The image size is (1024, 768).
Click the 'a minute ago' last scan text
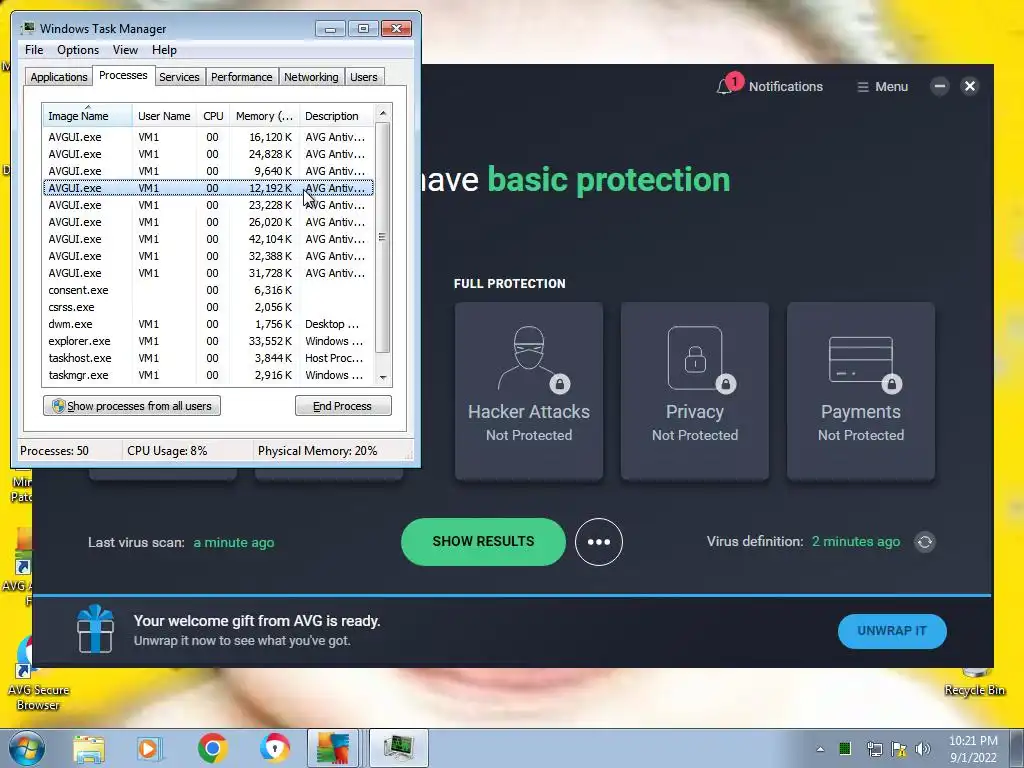234,543
